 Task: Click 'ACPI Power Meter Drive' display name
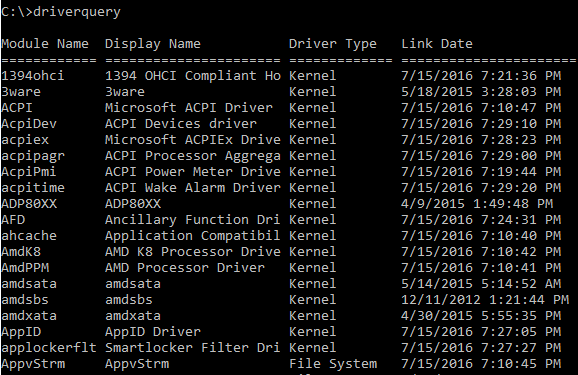tap(193, 172)
